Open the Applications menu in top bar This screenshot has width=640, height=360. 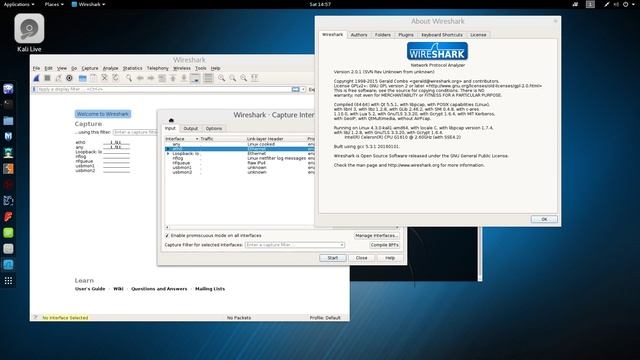[19, 4]
